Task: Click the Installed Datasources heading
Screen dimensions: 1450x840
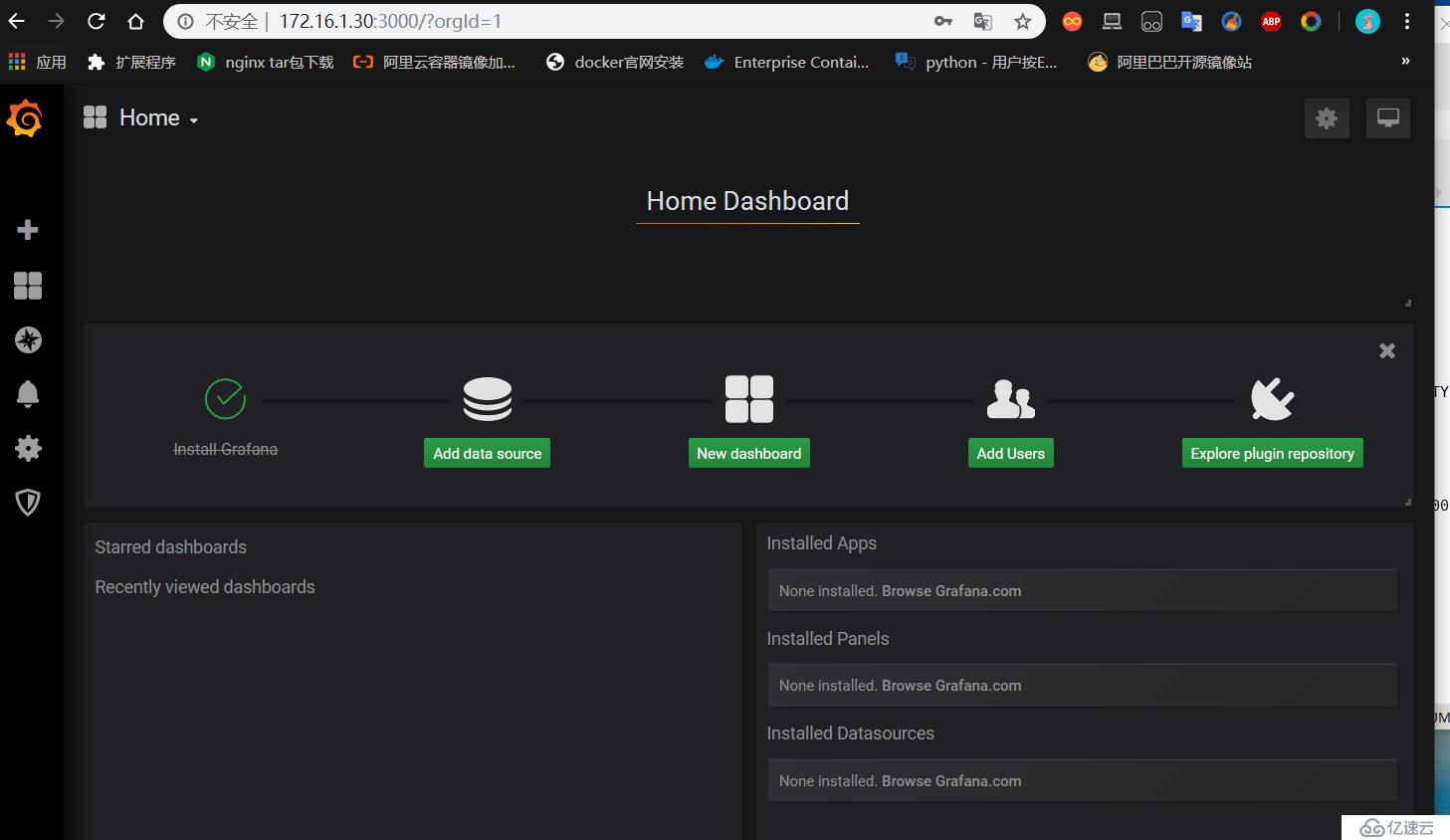Action: point(851,734)
